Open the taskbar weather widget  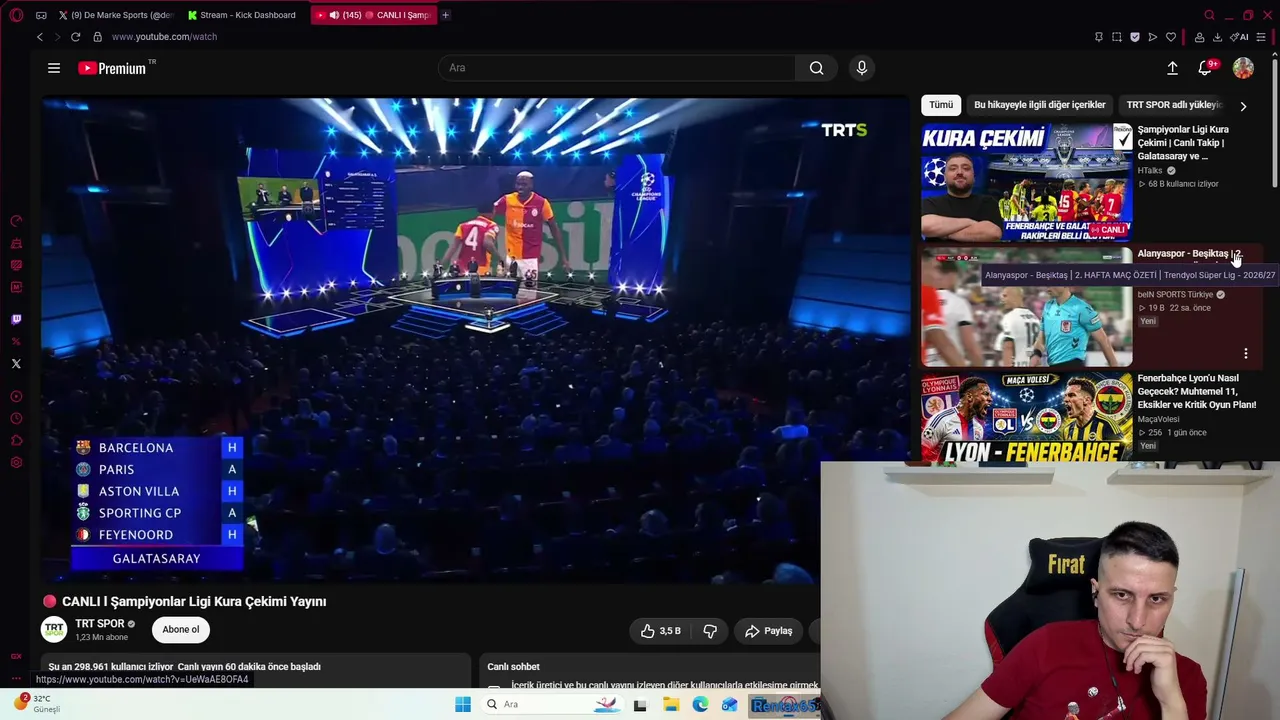37,704
